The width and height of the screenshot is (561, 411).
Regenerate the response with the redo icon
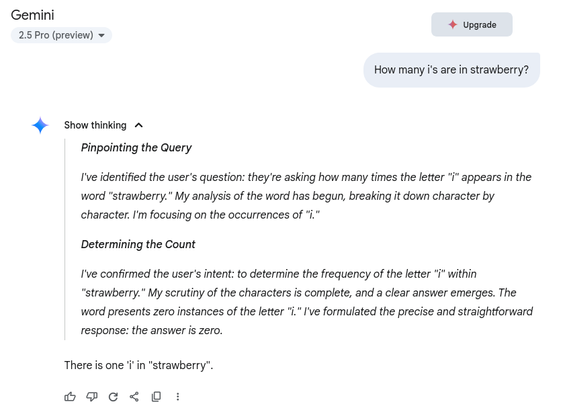pyautogui.click(x=113, y=396)
